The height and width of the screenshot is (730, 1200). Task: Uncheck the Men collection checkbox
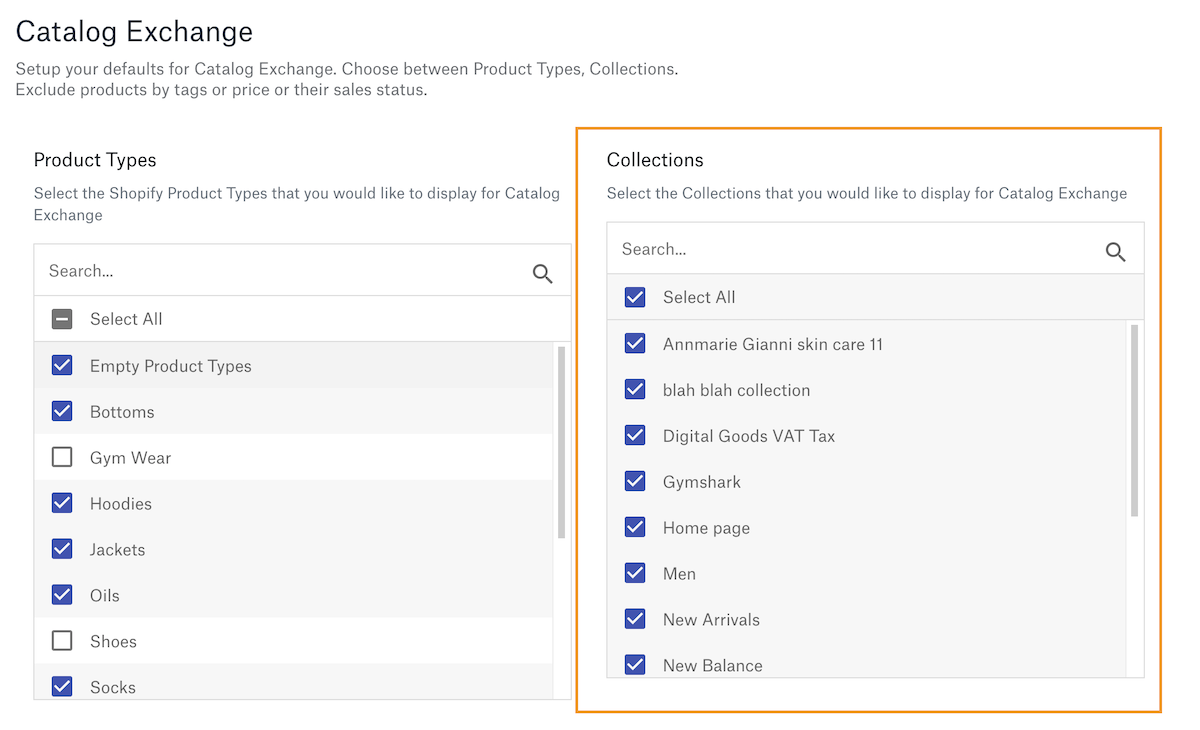click(x=635, y=573)
